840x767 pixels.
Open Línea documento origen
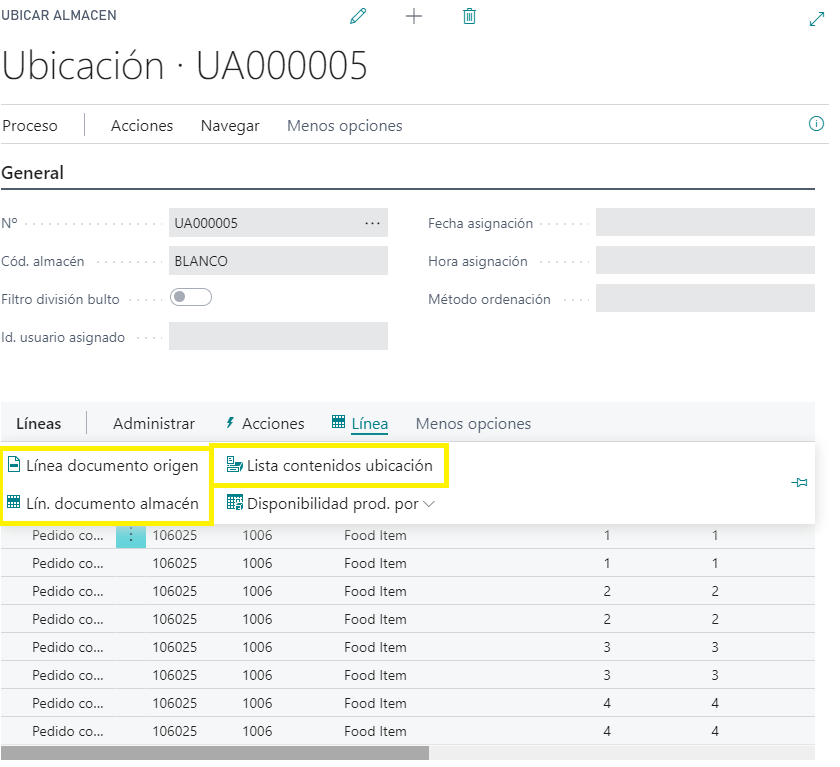[112, 465]
